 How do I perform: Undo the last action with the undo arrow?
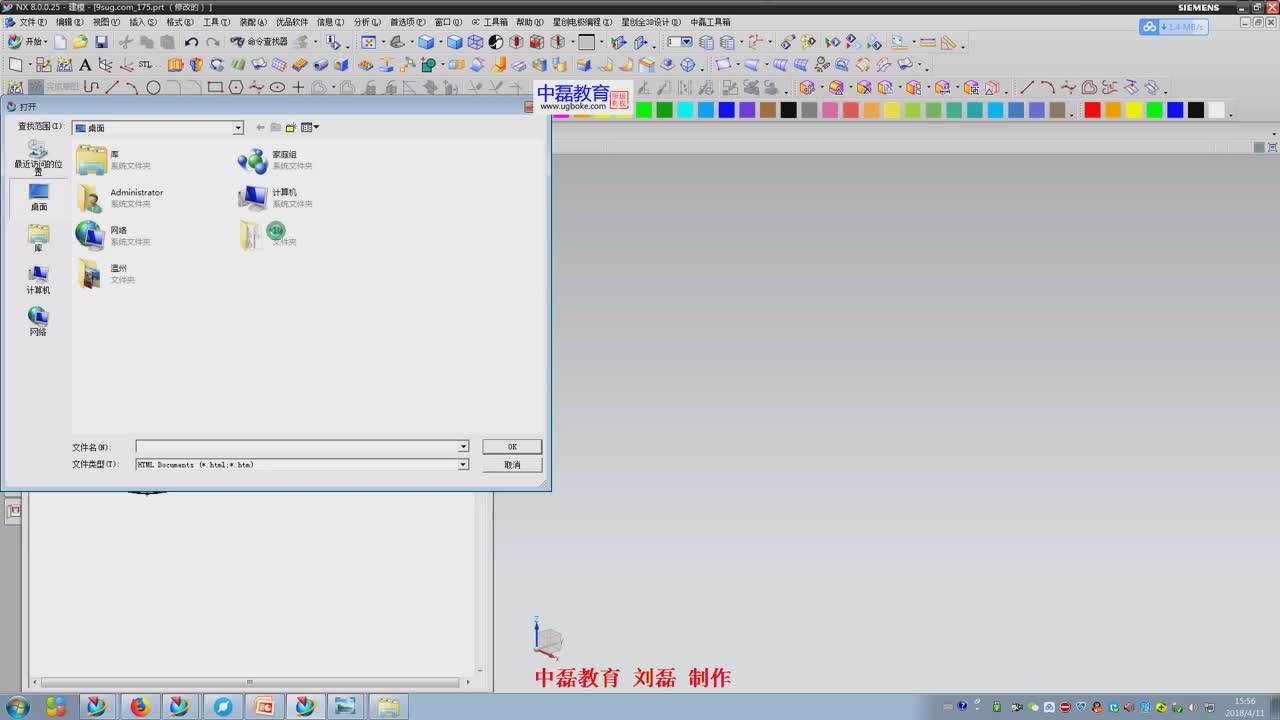coord(191,42)
